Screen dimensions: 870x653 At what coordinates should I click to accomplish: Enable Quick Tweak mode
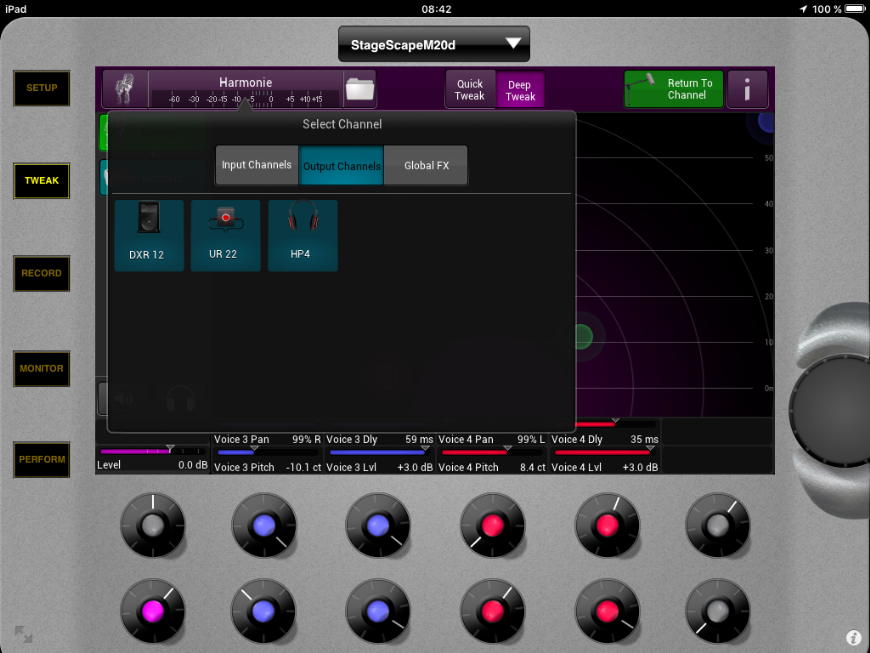tap(470, 90)
